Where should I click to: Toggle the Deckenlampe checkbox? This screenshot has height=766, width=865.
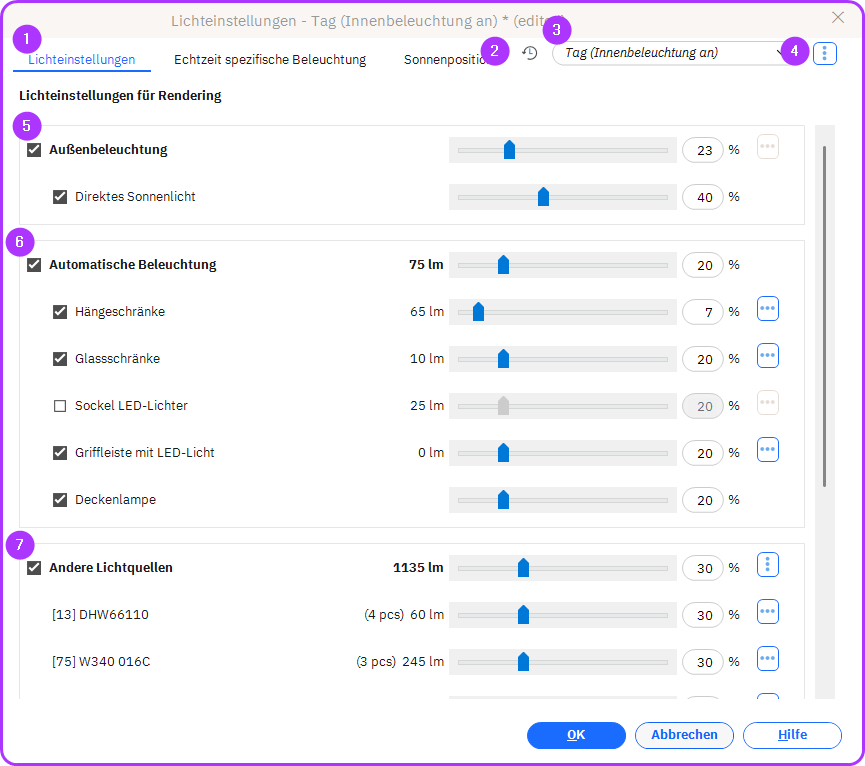[60, 500]
